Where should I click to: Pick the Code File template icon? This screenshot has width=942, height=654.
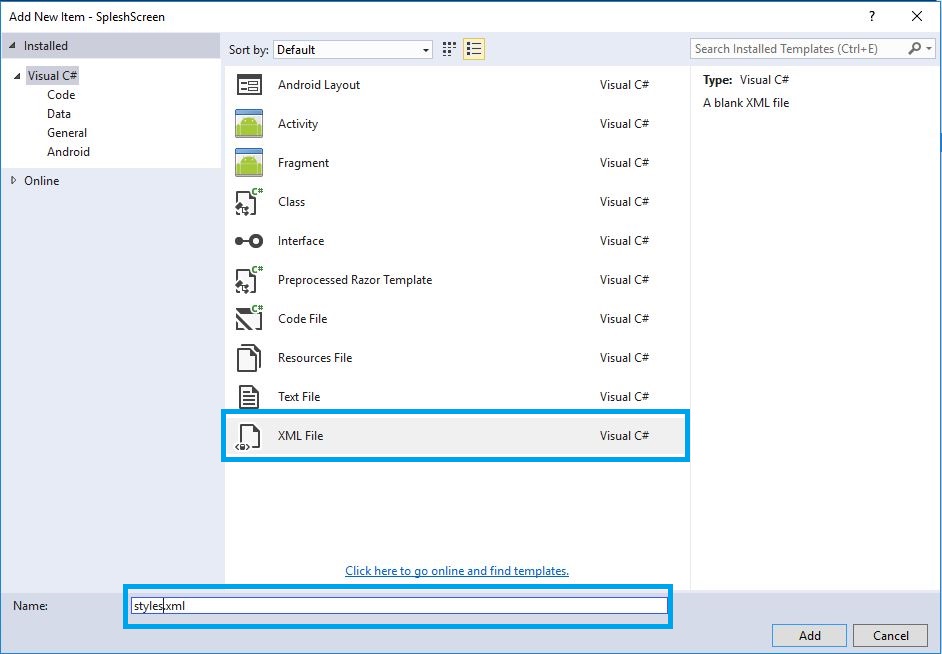tap(249, 319)
